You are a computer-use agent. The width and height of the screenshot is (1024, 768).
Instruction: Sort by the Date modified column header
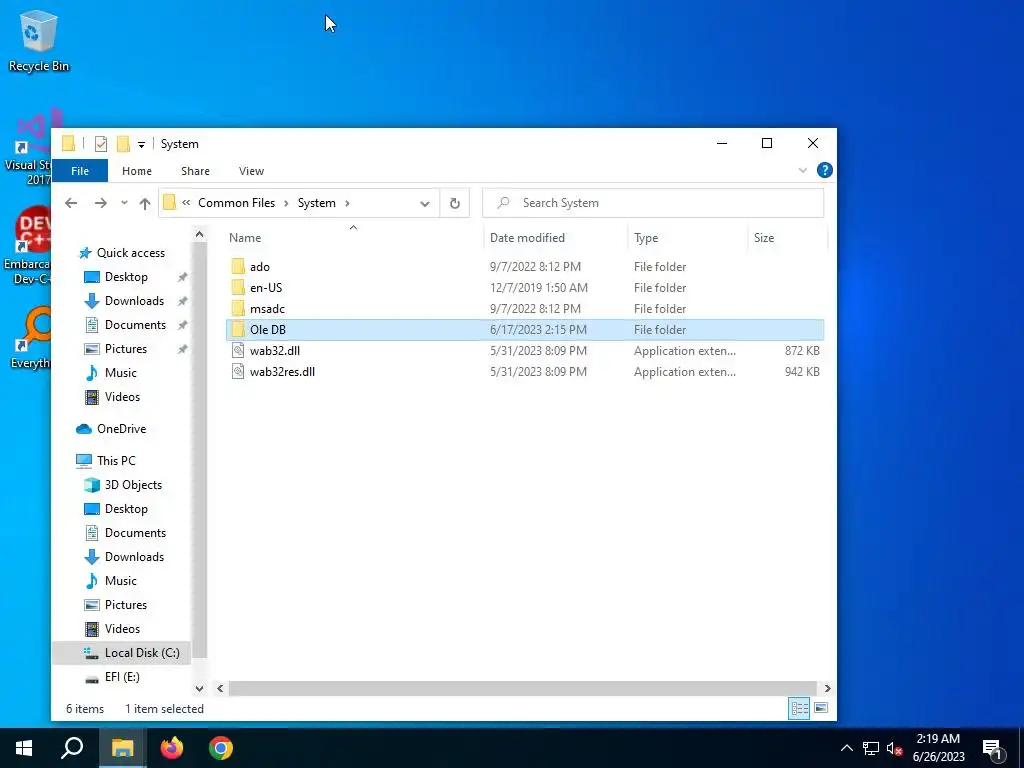[x=556, y=238]
